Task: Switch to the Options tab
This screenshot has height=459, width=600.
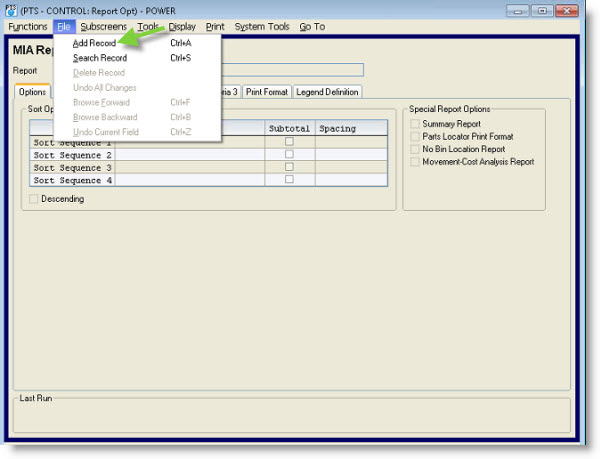Action: 32,92
